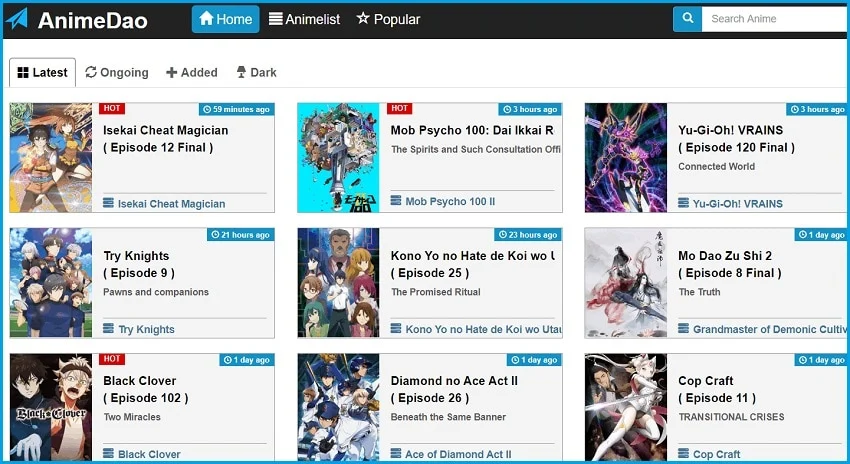850x464 pixels.
Task: Click the list icon beside Black Clover link
Action: (108, 454)
